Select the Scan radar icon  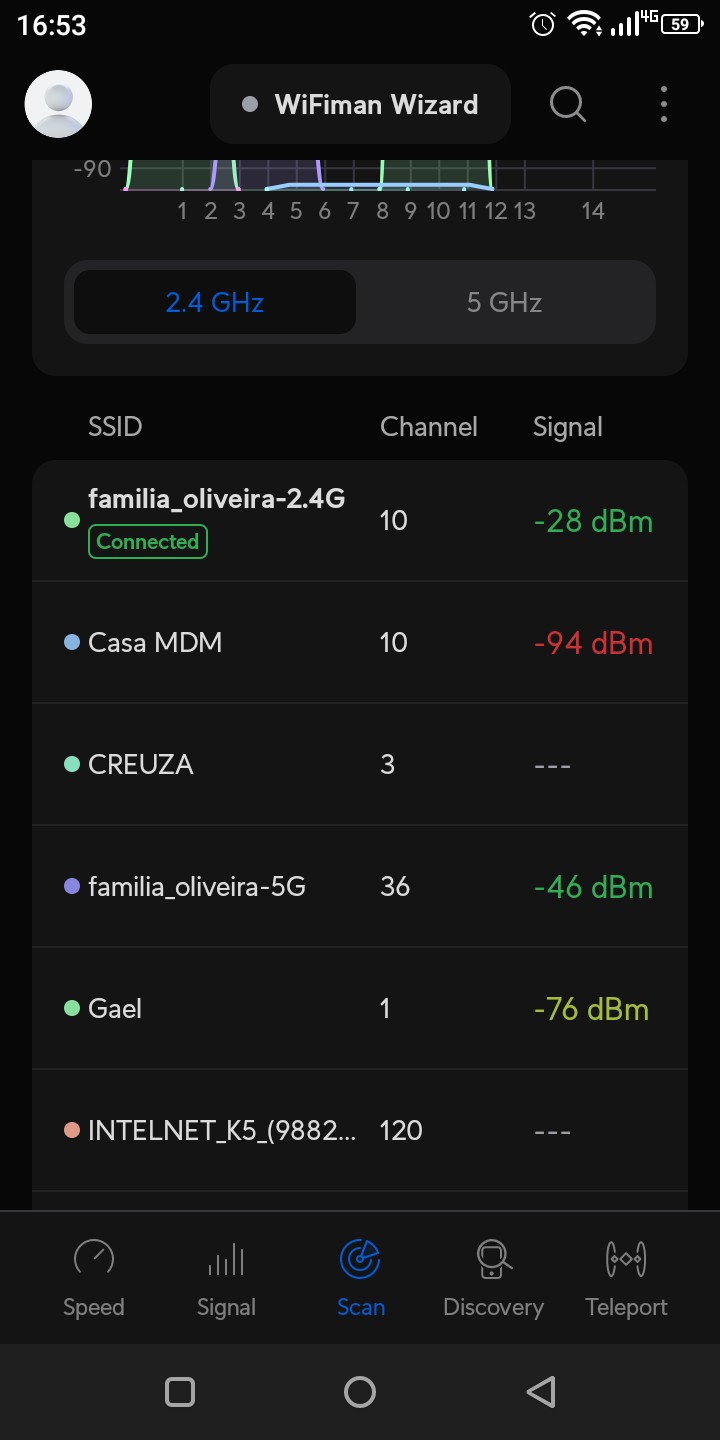click(x=360, y=1259)
